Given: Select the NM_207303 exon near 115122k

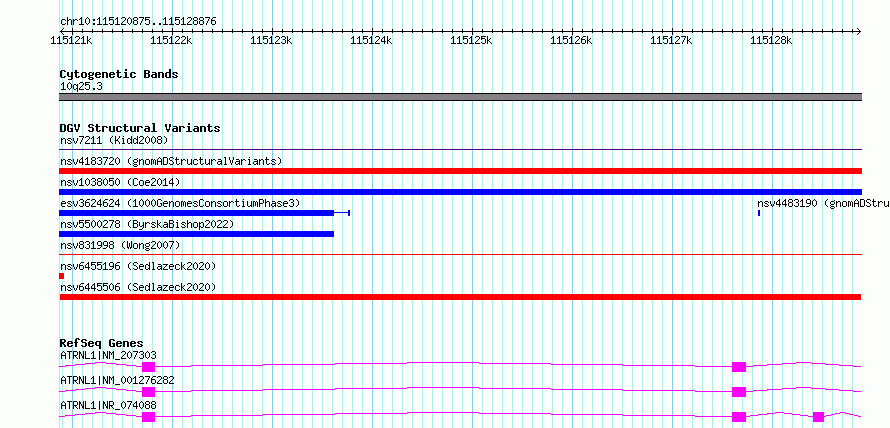Looking at the screenshot, I should pyautogui.click(x=148, y=367).
